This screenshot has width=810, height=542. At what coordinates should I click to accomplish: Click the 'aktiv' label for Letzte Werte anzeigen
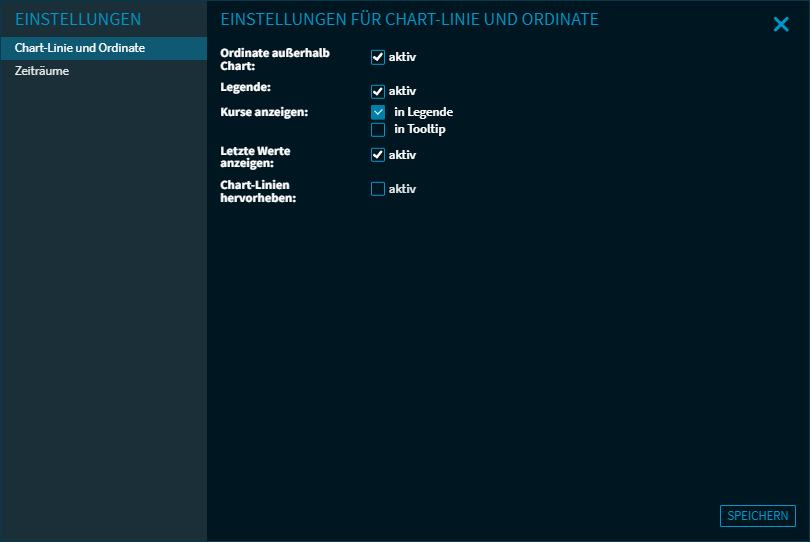pos(402,155)
